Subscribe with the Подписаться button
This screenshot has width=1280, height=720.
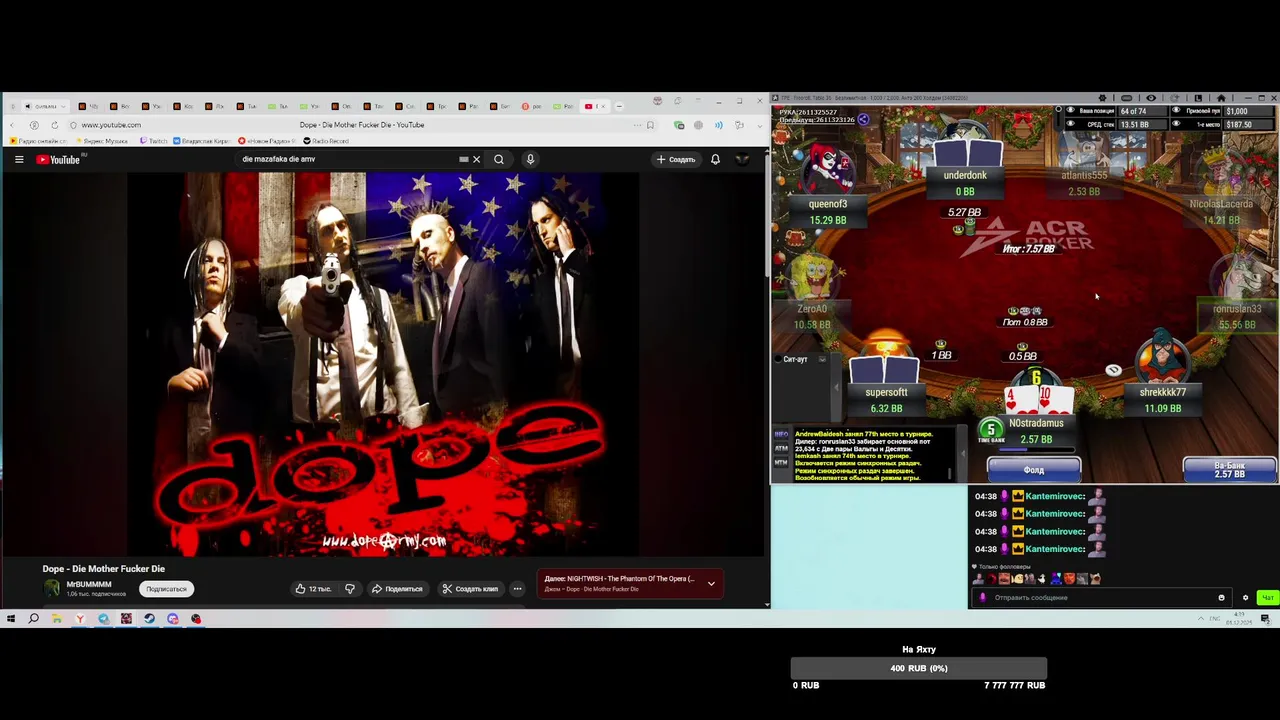[166, 589]
